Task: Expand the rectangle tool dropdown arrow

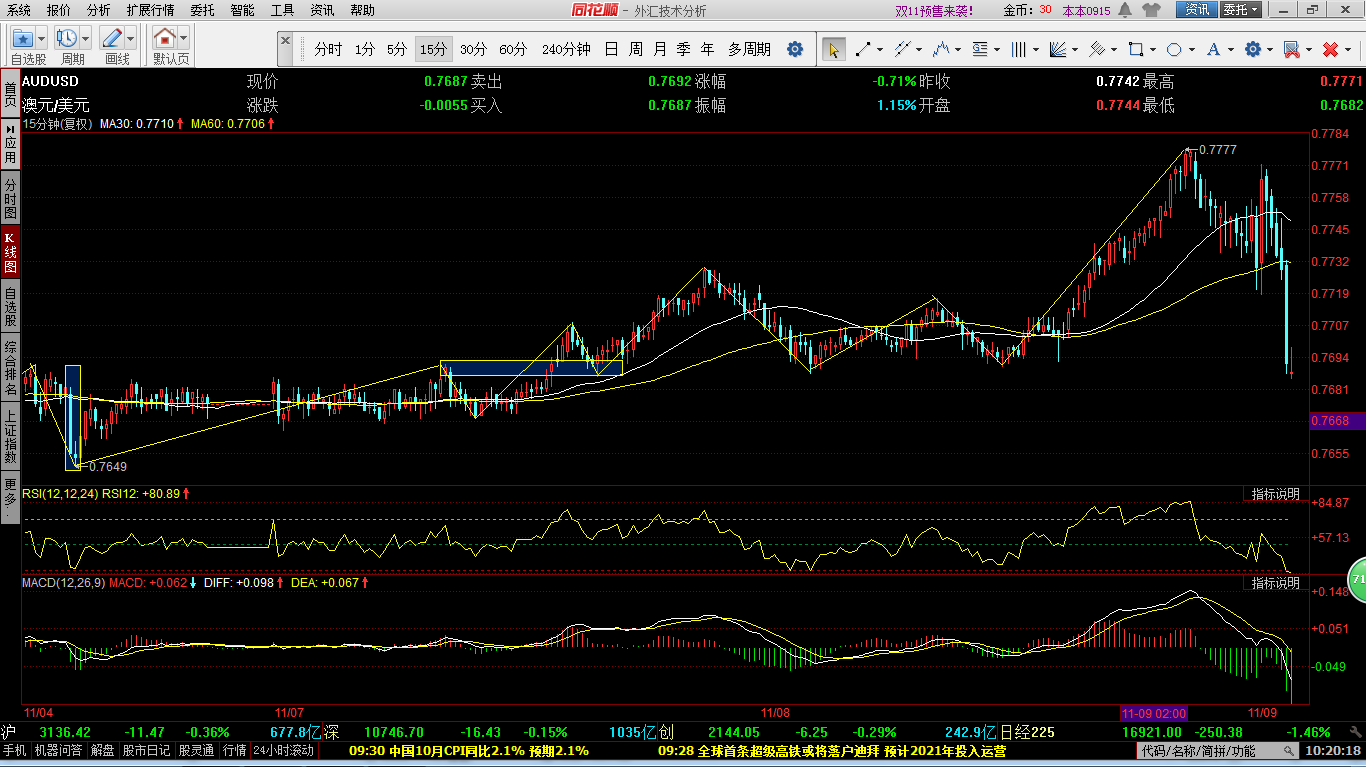Action: tap(1152, 49)
